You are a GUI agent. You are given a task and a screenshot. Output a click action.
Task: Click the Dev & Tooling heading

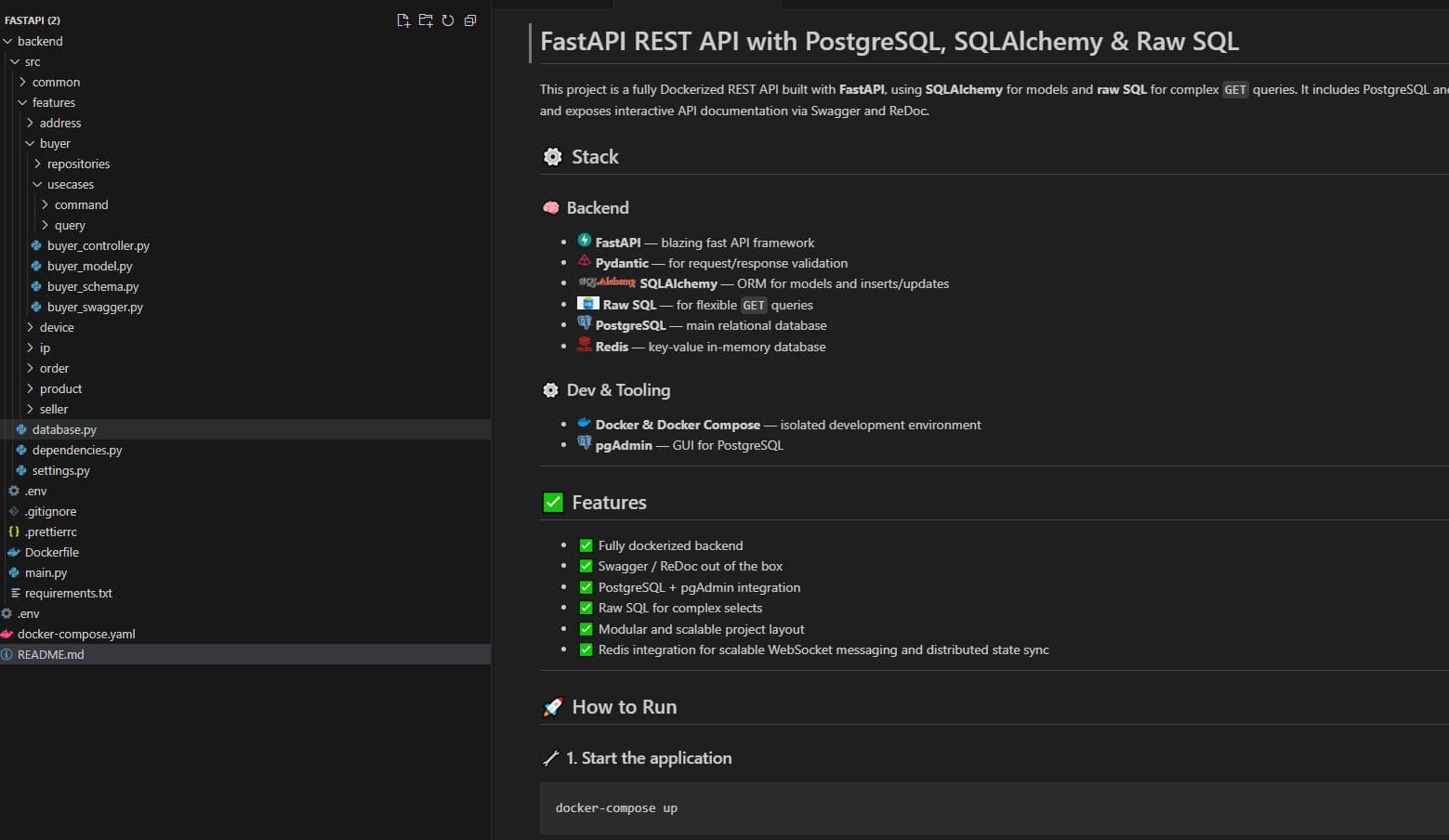[x=618, y=390]
